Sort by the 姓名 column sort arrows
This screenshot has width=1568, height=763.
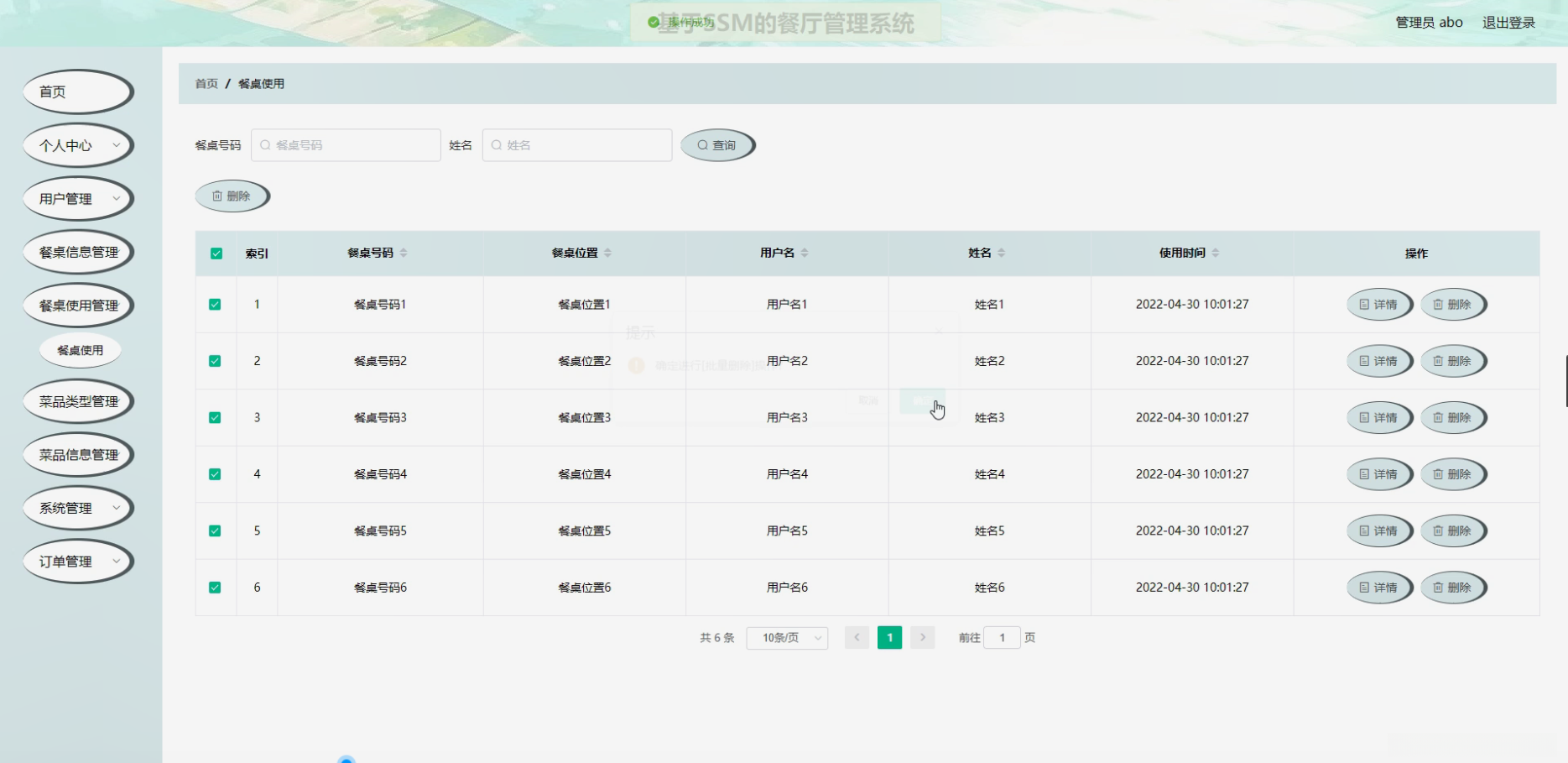(1002, 253)
